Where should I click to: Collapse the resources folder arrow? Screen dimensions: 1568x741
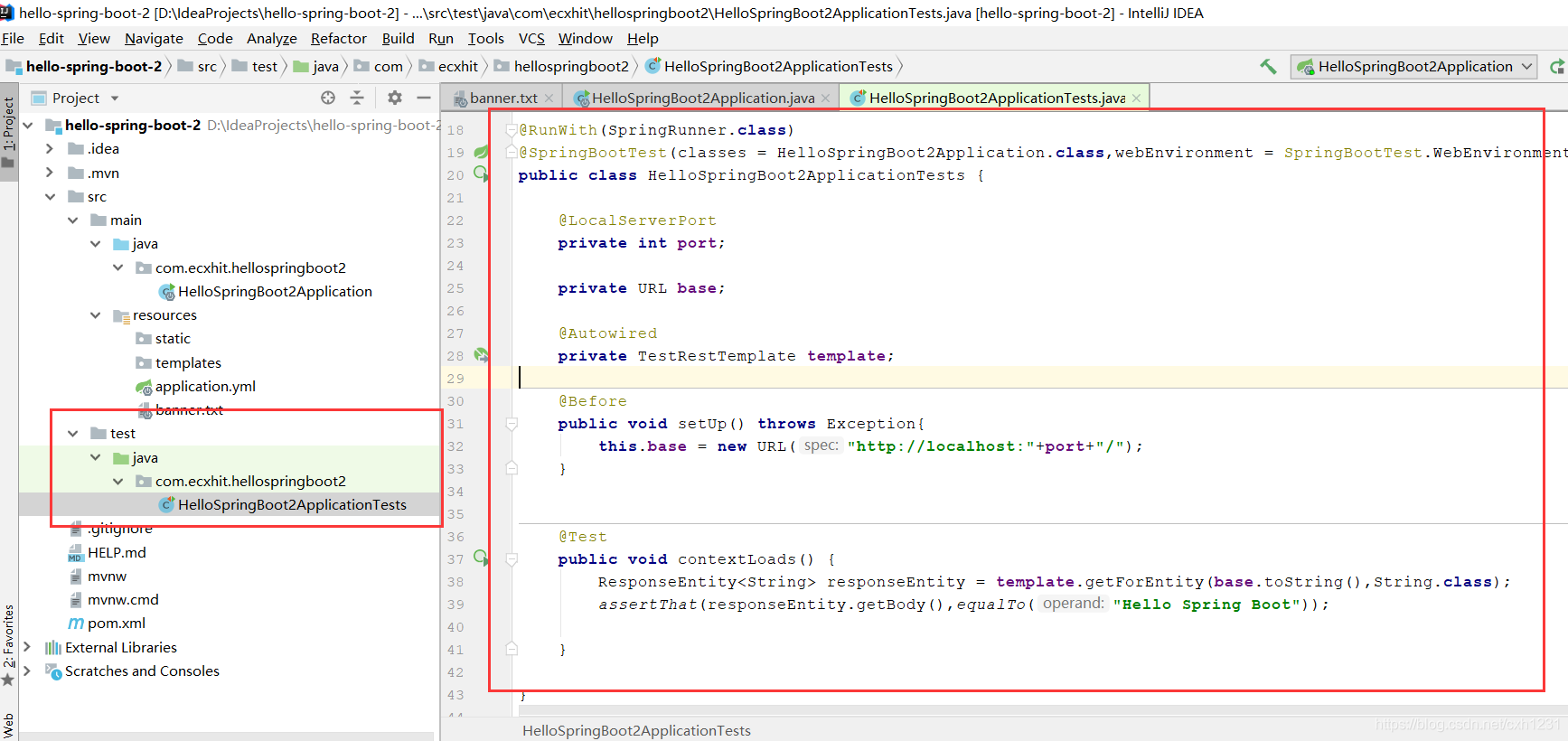coord(95,314)
